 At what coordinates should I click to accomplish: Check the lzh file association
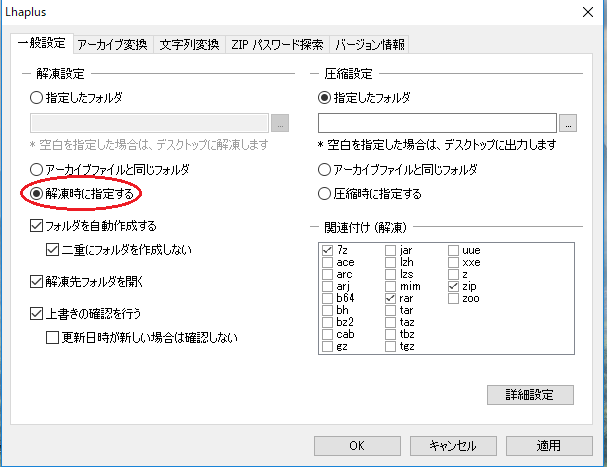[x=390, y=262]
